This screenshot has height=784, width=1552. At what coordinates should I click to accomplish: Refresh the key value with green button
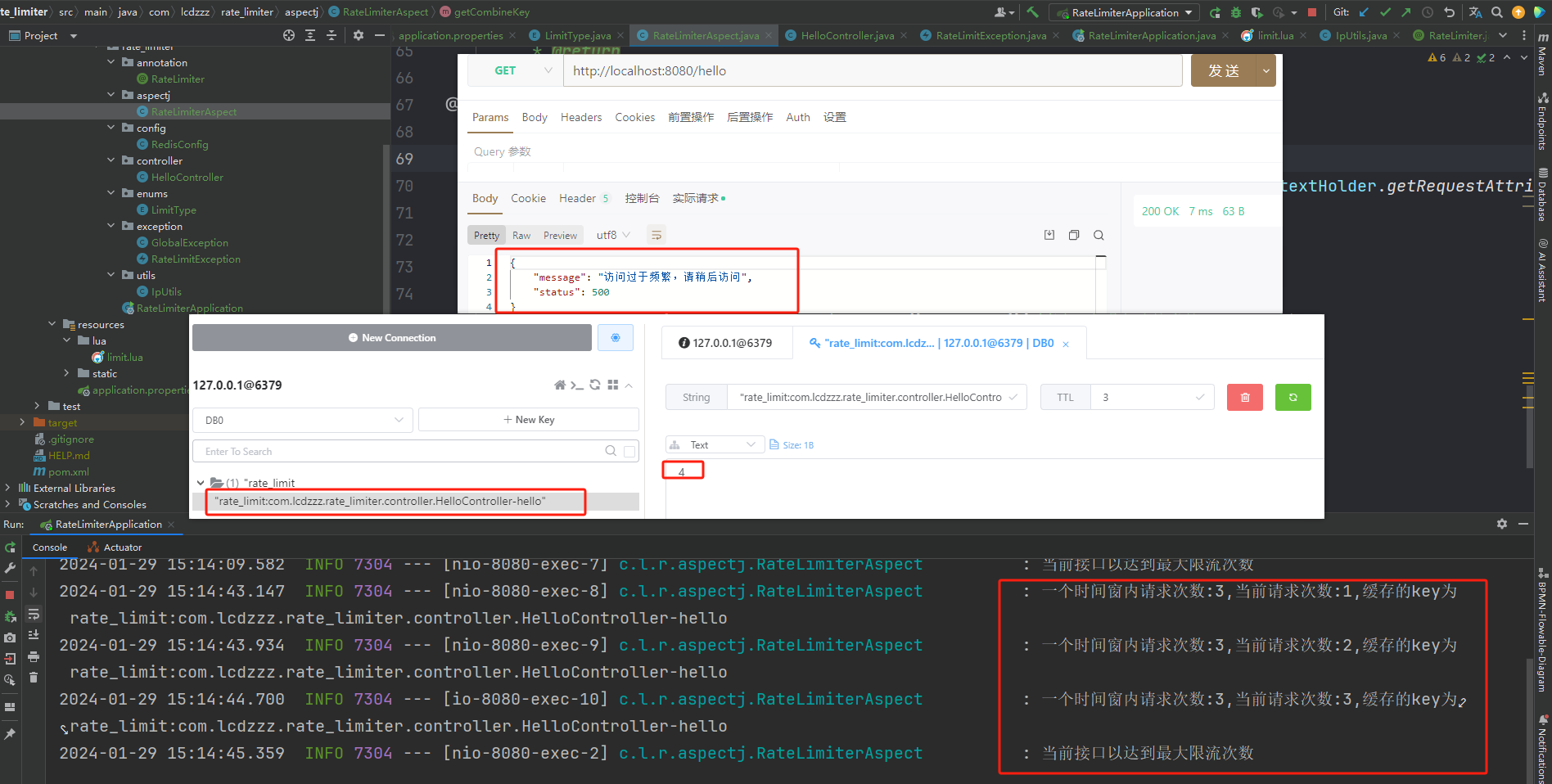pos(1293,397)
